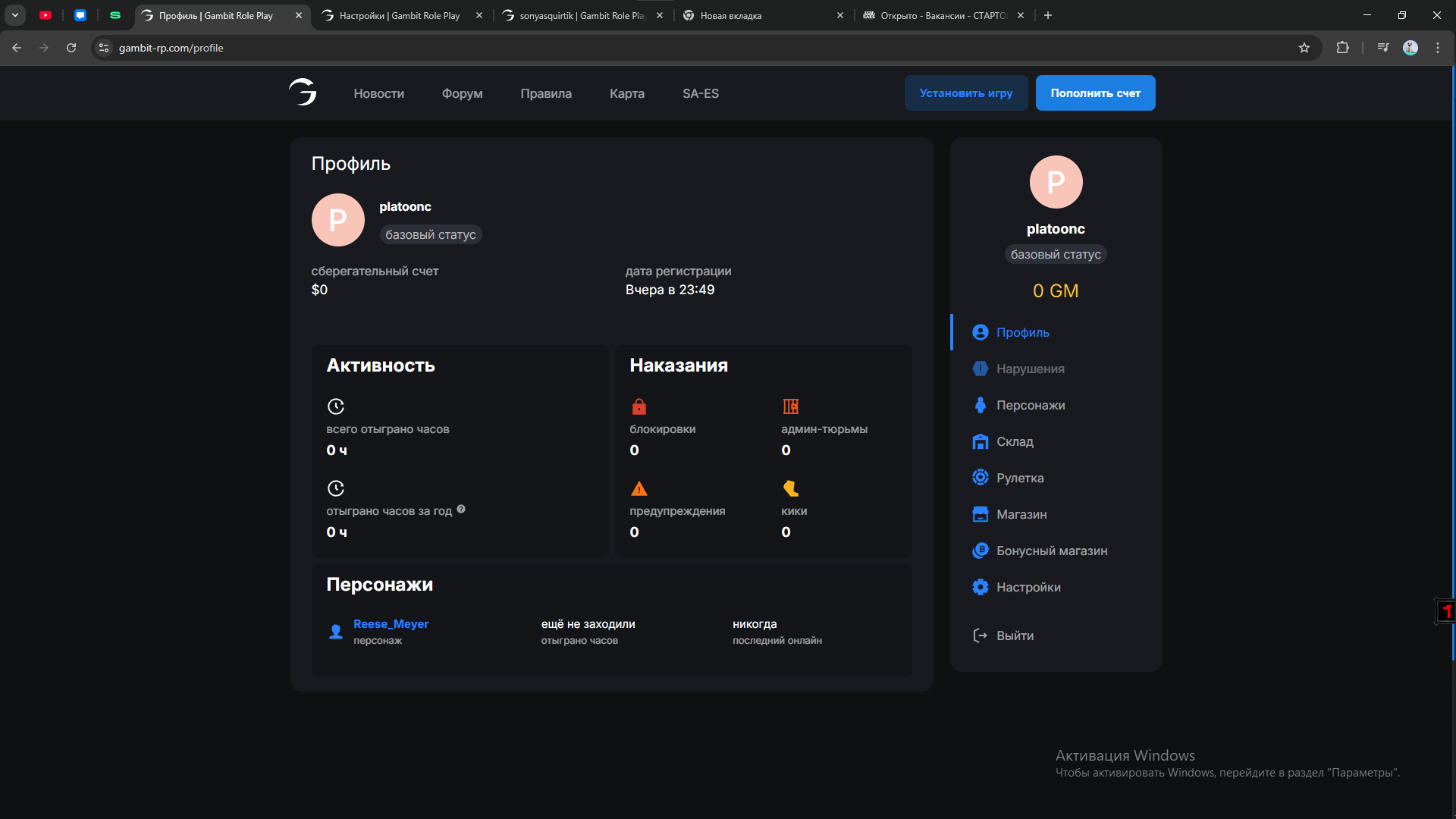This screenshot has height=819, width=1456.
Task: Open Reese_Meyer character link
Action: pyautogui.click(x=391, y=623)
